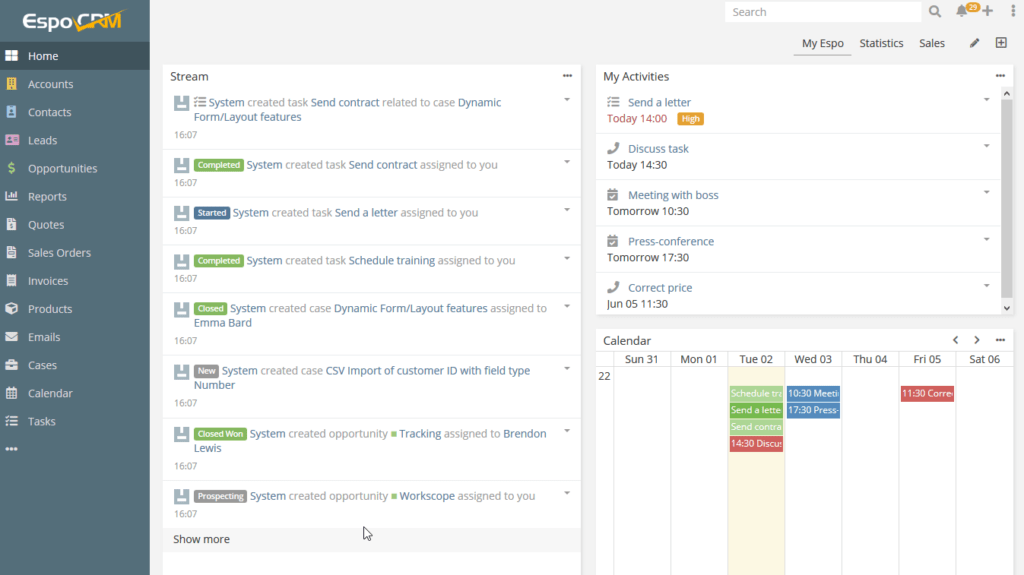Switch to the Statistics dashboard tab
Viewport: 1024px width, 575px height.
(881, 43)
